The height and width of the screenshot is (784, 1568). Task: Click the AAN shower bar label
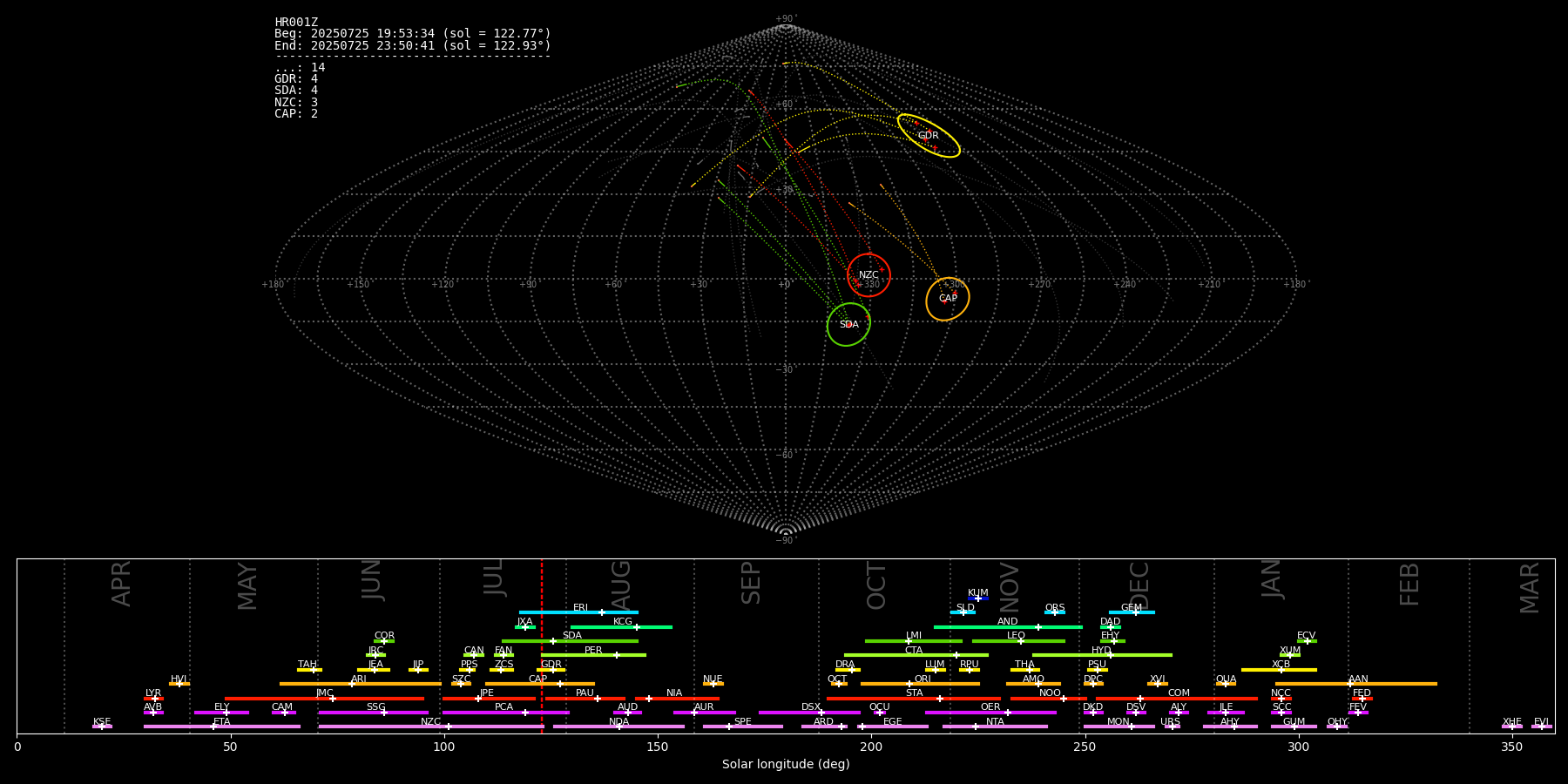coord(1359,679)
